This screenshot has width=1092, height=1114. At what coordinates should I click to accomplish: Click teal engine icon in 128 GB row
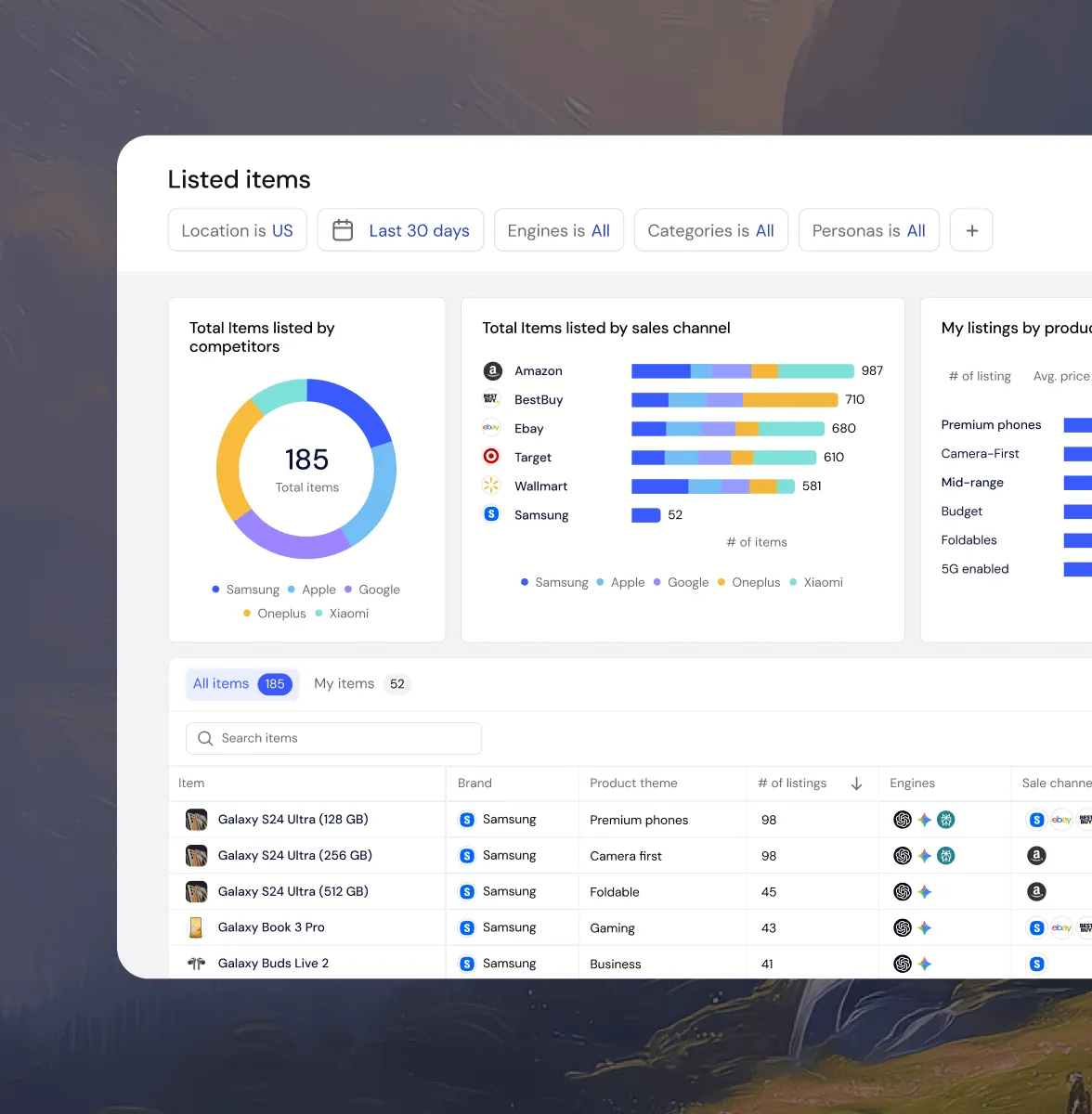[945, 820]
